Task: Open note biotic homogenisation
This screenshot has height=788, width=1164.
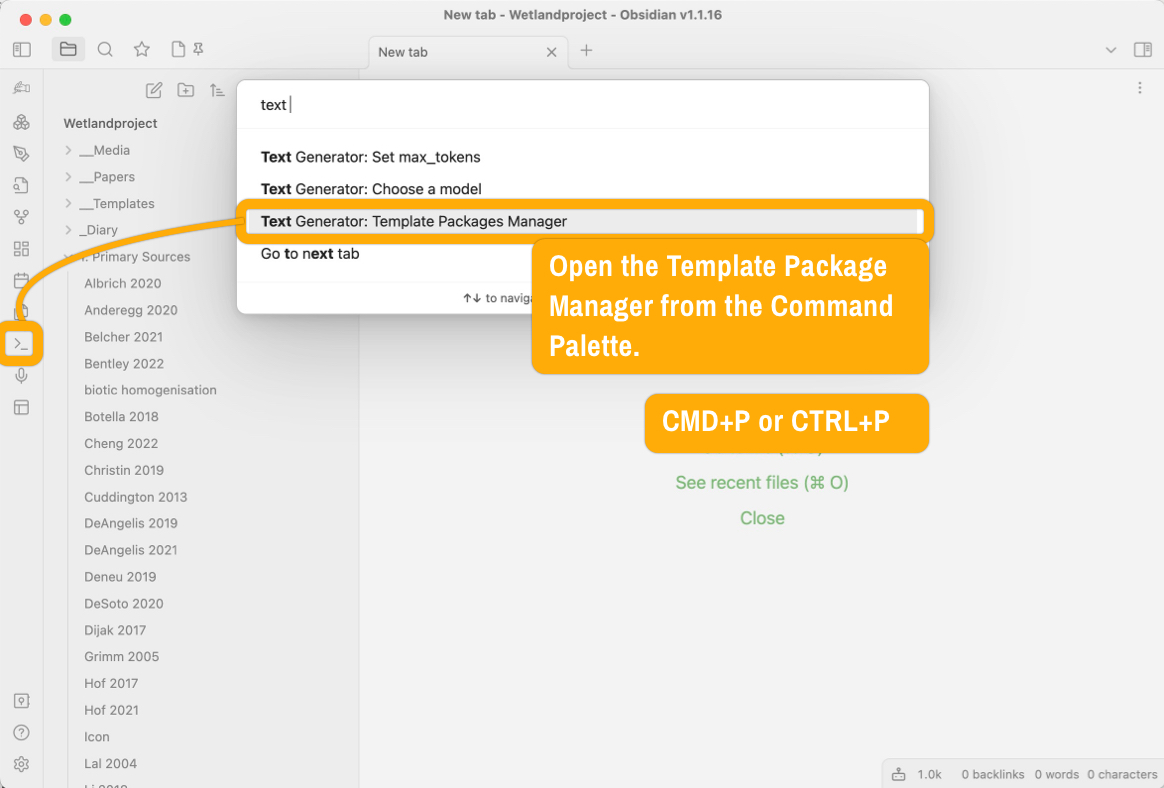Action: click(x=150, y=390)
